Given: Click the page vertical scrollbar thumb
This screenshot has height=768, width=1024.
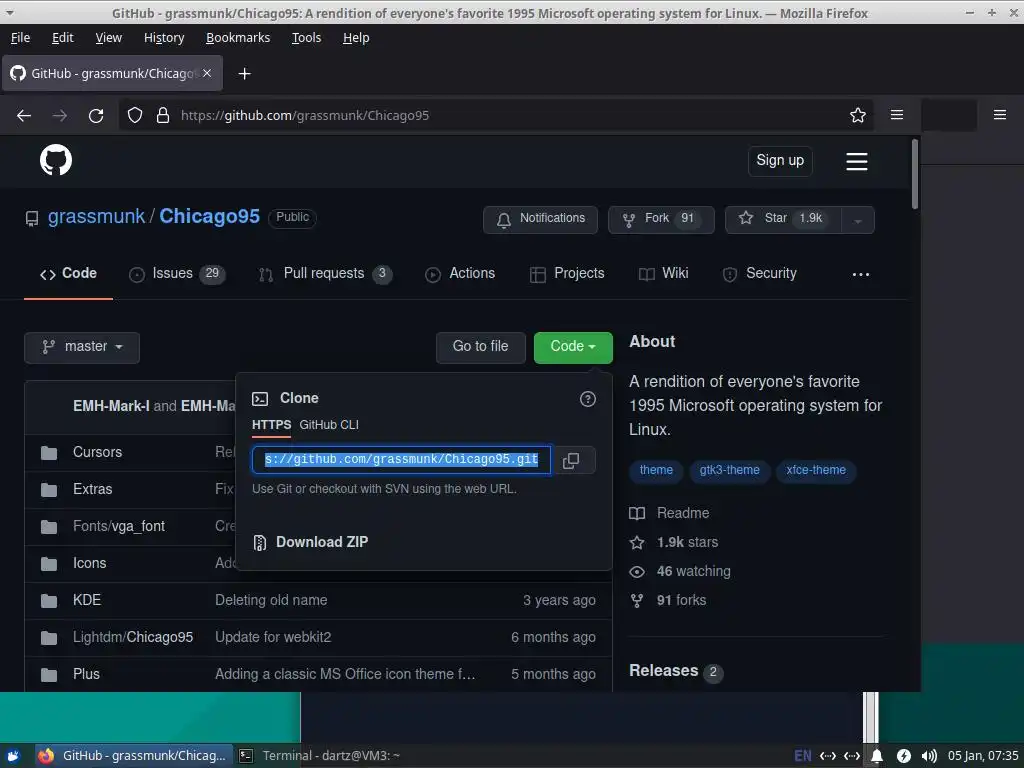Looking at the screenshot, I should (915, 175).
